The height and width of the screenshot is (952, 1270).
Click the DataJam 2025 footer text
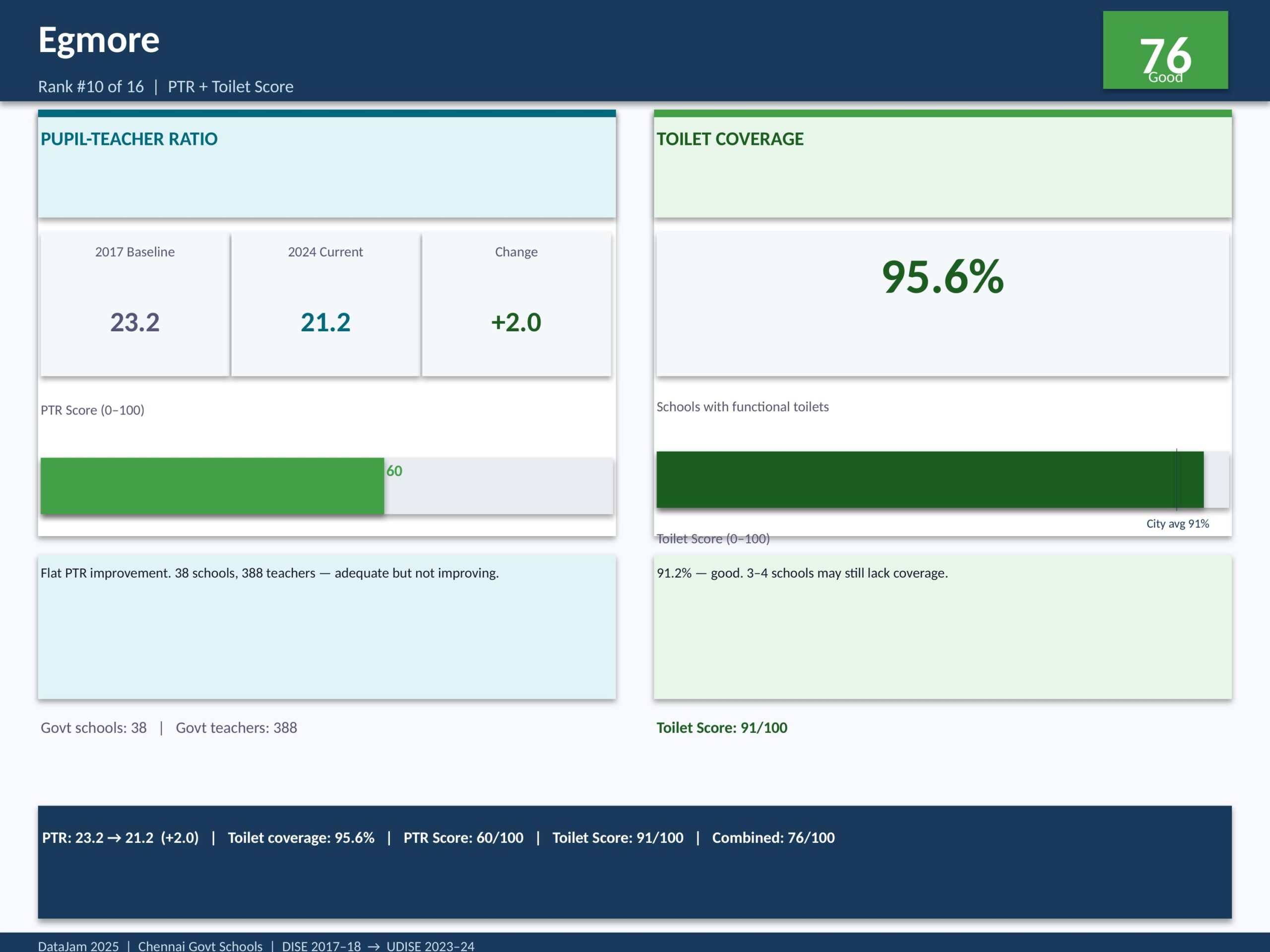78,946
